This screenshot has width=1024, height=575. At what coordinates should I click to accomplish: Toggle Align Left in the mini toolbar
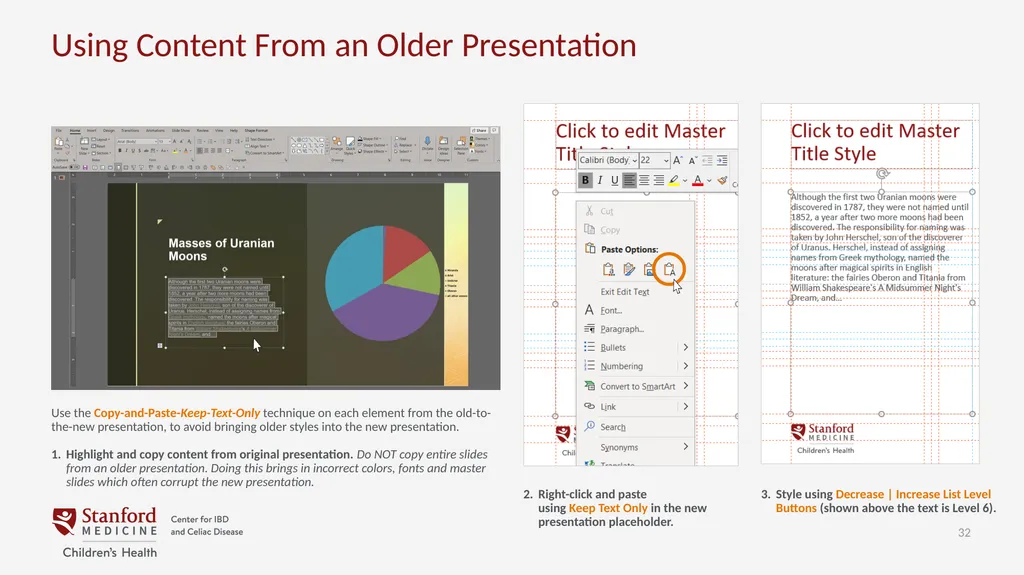(629, 180)
